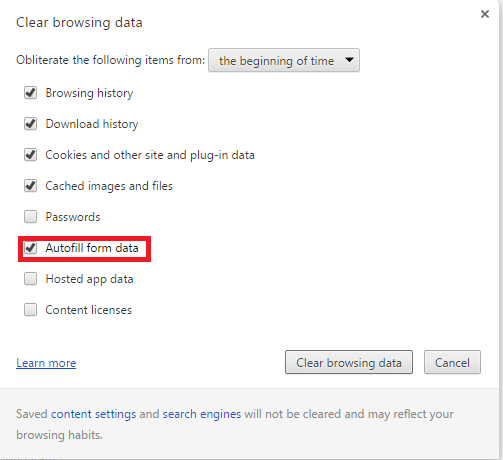Open the time range dropdown
The image size is (503, 460).
coord(284,60)
